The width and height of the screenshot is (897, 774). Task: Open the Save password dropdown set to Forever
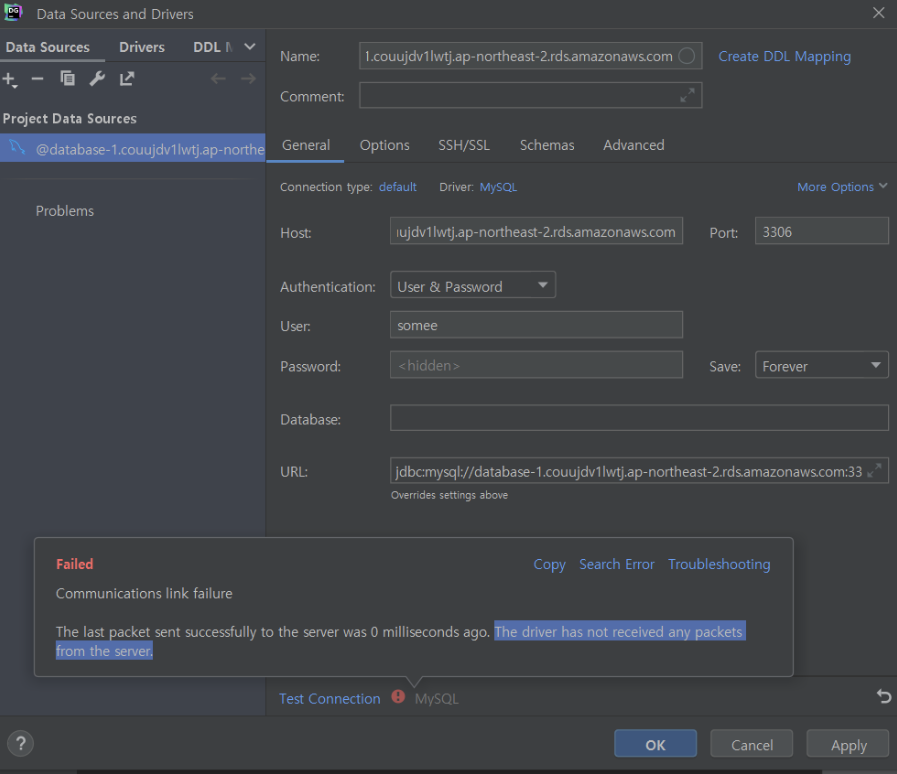point(821,366)
